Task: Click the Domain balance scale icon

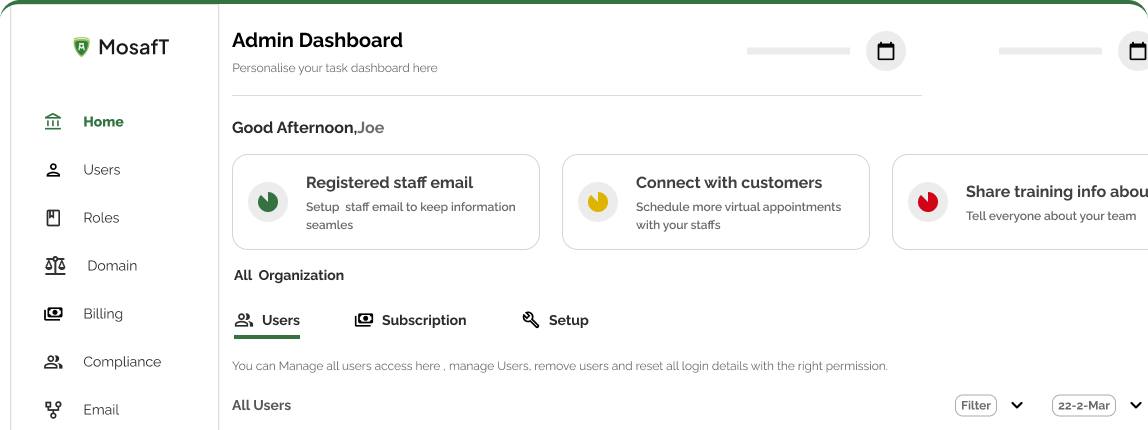Action: coord(54,266)
